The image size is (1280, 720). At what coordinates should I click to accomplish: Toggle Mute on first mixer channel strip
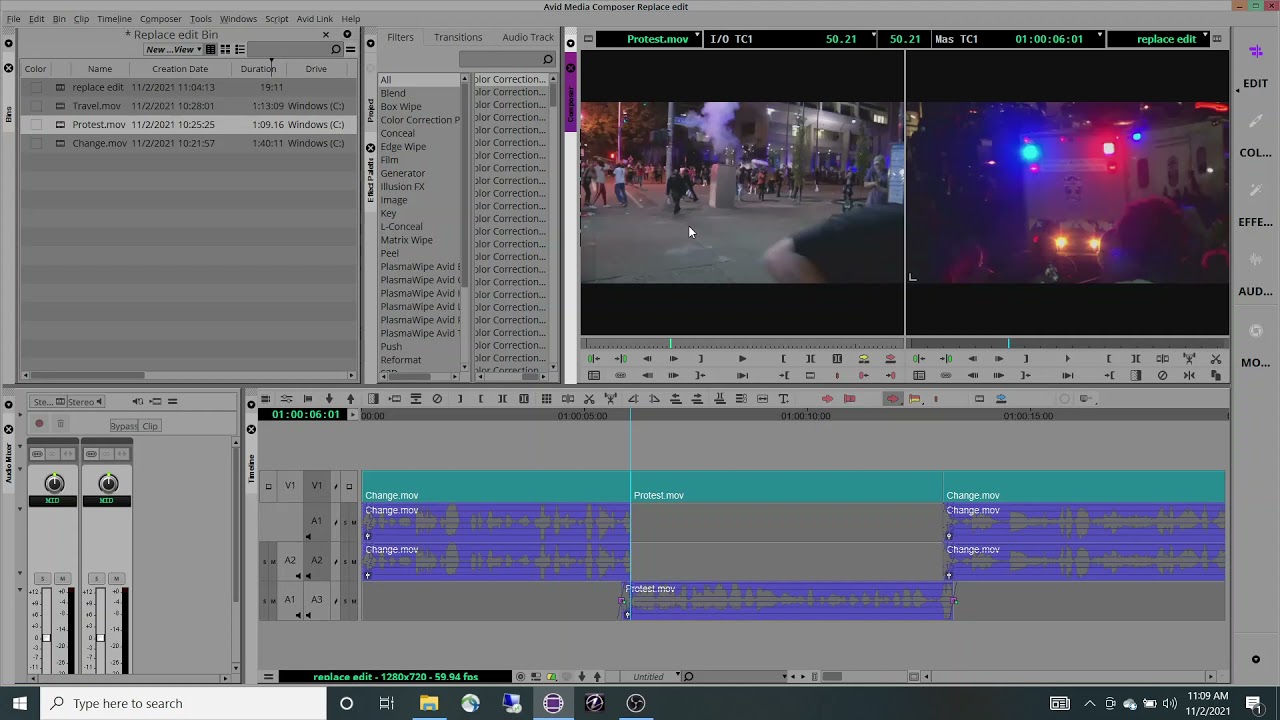click(62, 578)
